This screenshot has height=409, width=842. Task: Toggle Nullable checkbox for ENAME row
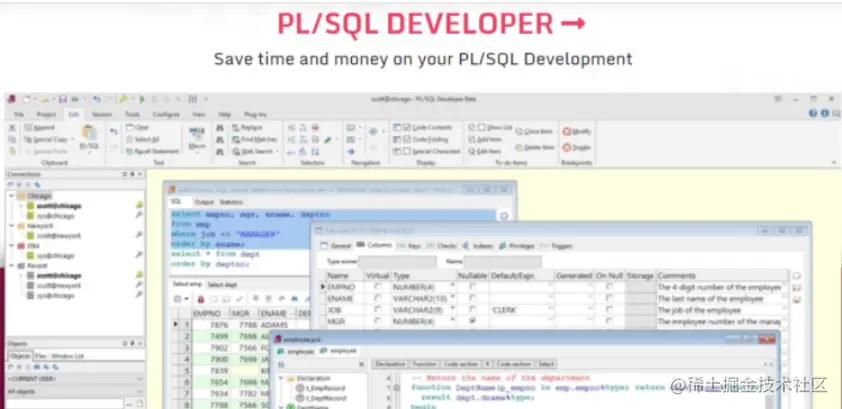tap(473, 298)
